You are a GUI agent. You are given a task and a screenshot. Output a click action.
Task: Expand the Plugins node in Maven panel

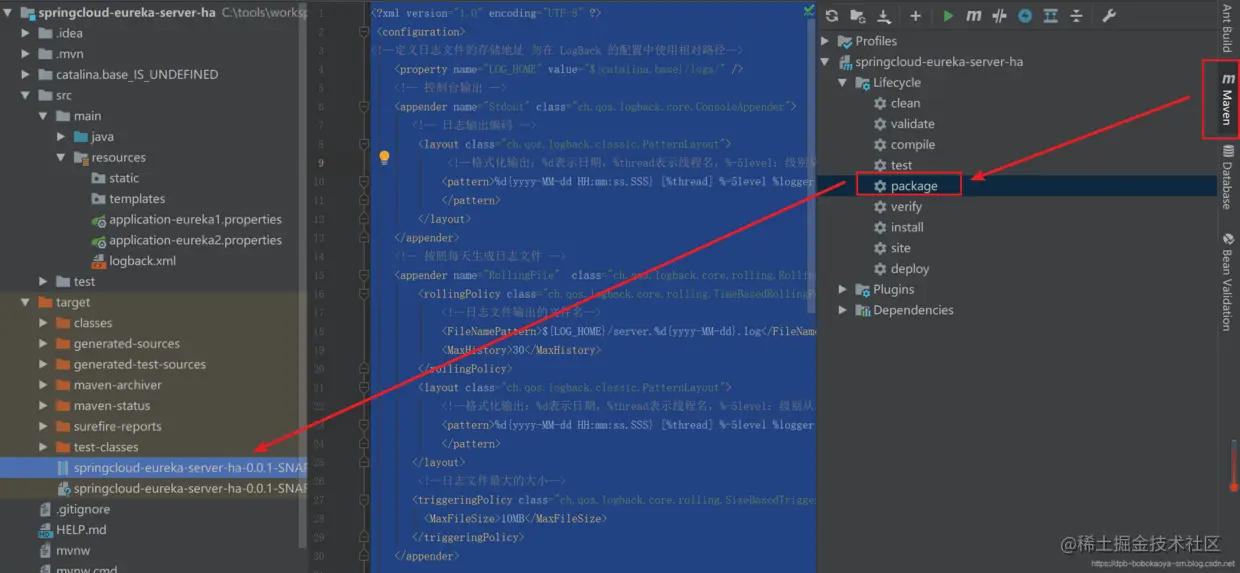click(x=843, y=290)
